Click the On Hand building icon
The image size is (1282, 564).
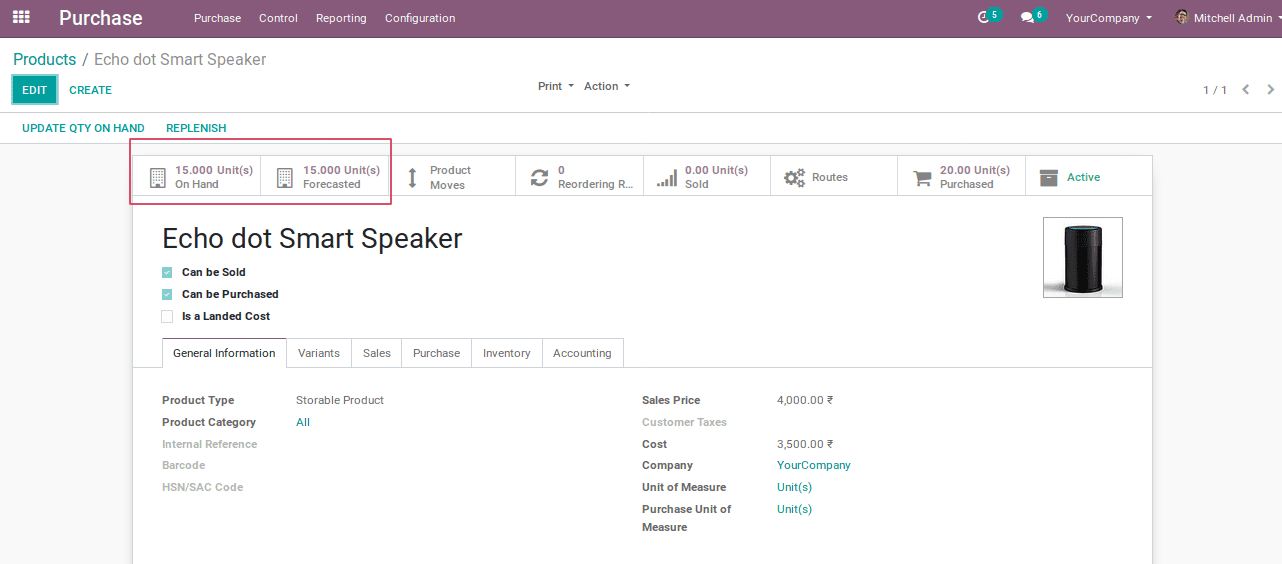[157, 178]
